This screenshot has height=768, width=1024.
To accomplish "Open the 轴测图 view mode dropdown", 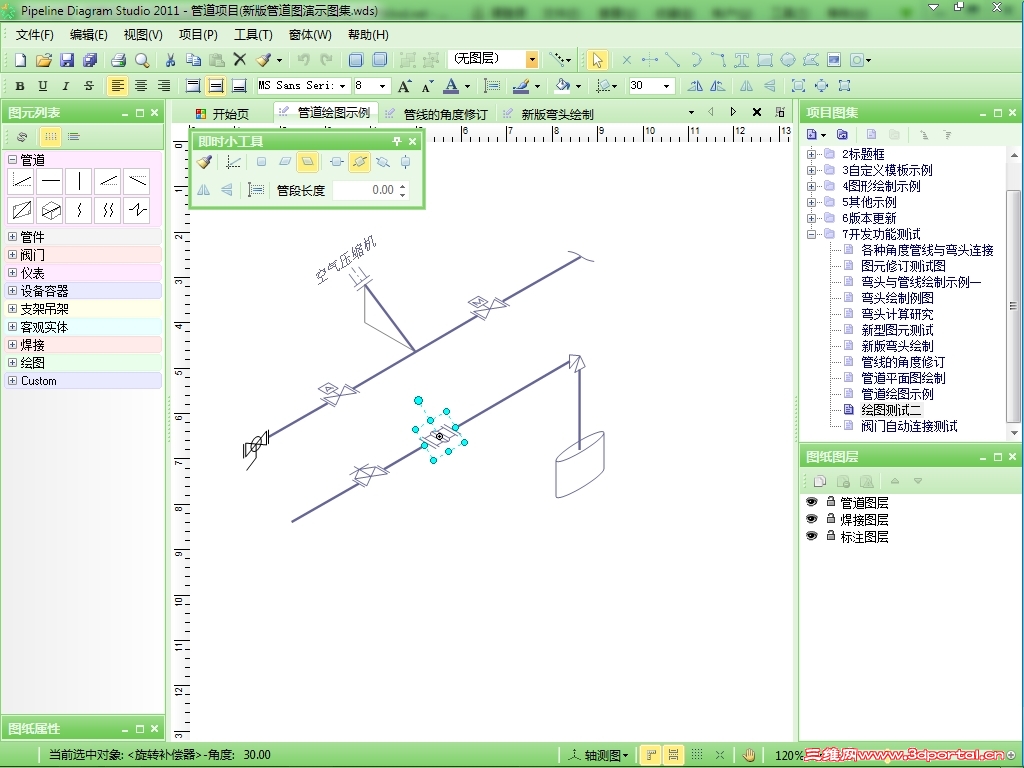I will (x=598, y=756).
